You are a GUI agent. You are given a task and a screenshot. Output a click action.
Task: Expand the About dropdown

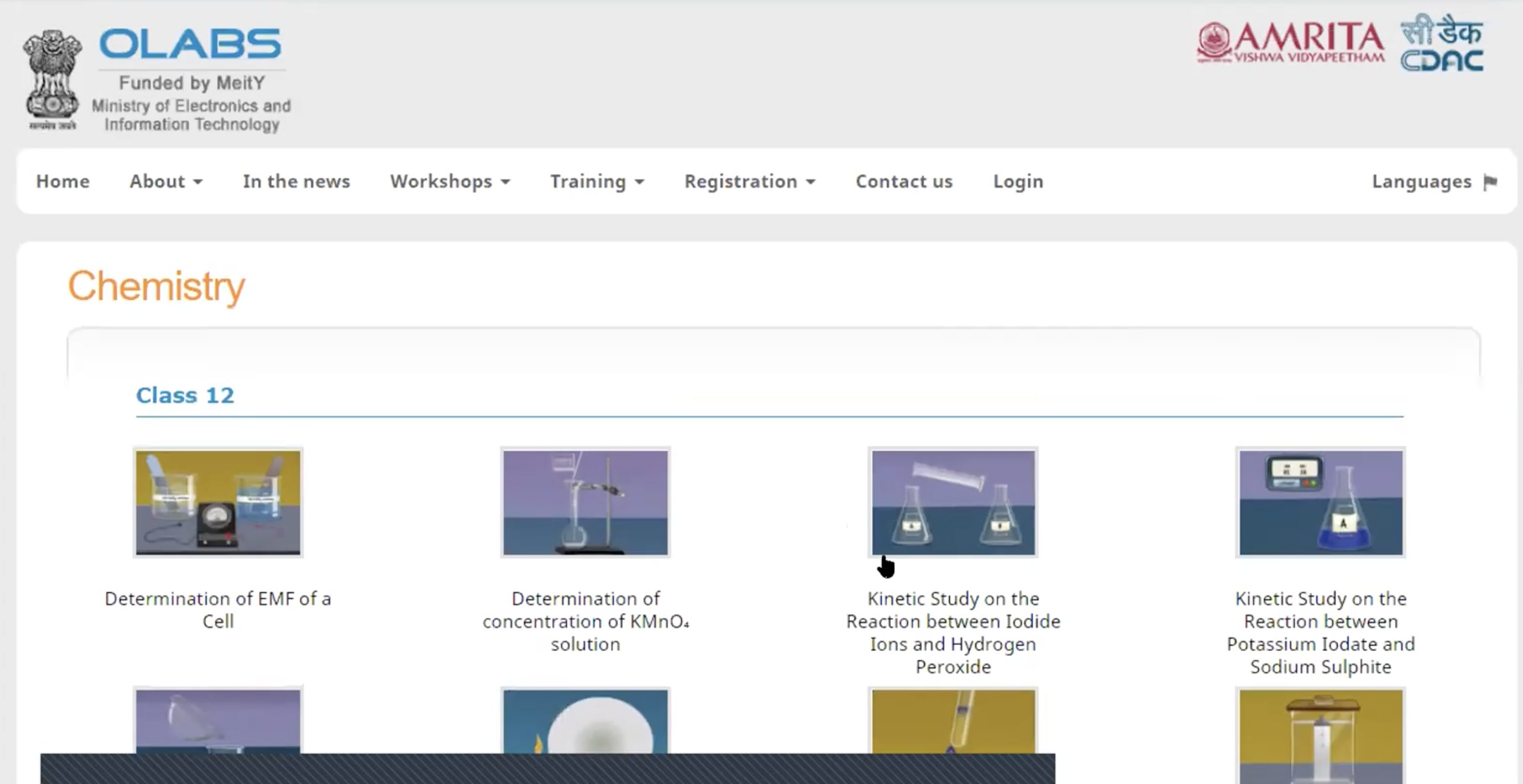point(166,181)
